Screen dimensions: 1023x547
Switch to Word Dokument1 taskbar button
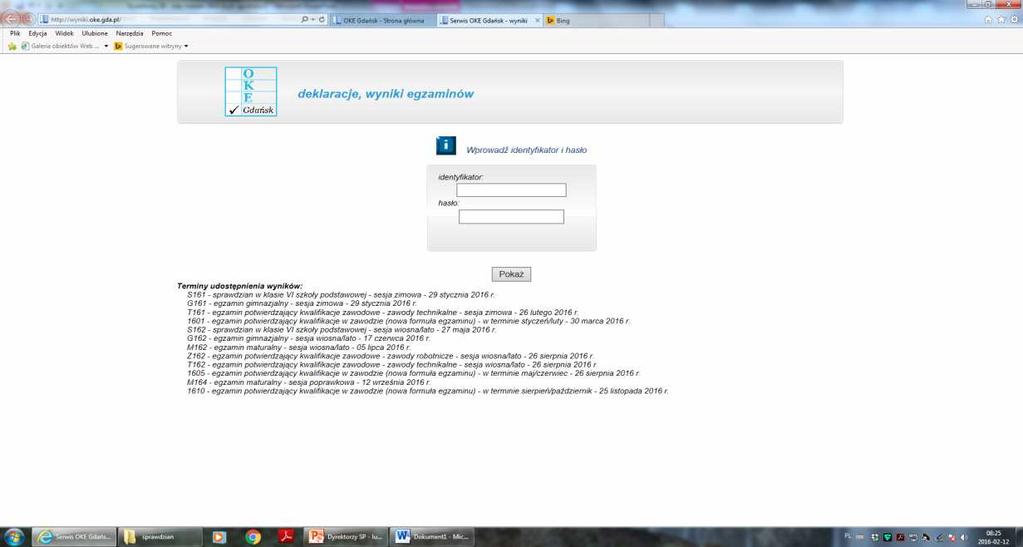tap(432, 537)
